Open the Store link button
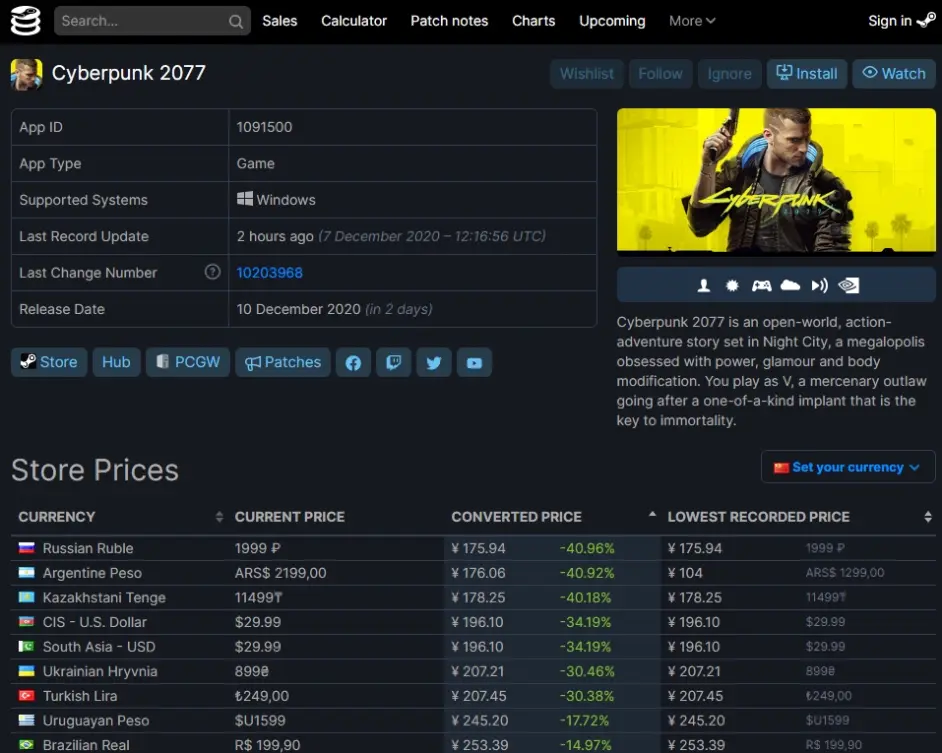Viewport: 942px width, 753px height. pos(49,362)
